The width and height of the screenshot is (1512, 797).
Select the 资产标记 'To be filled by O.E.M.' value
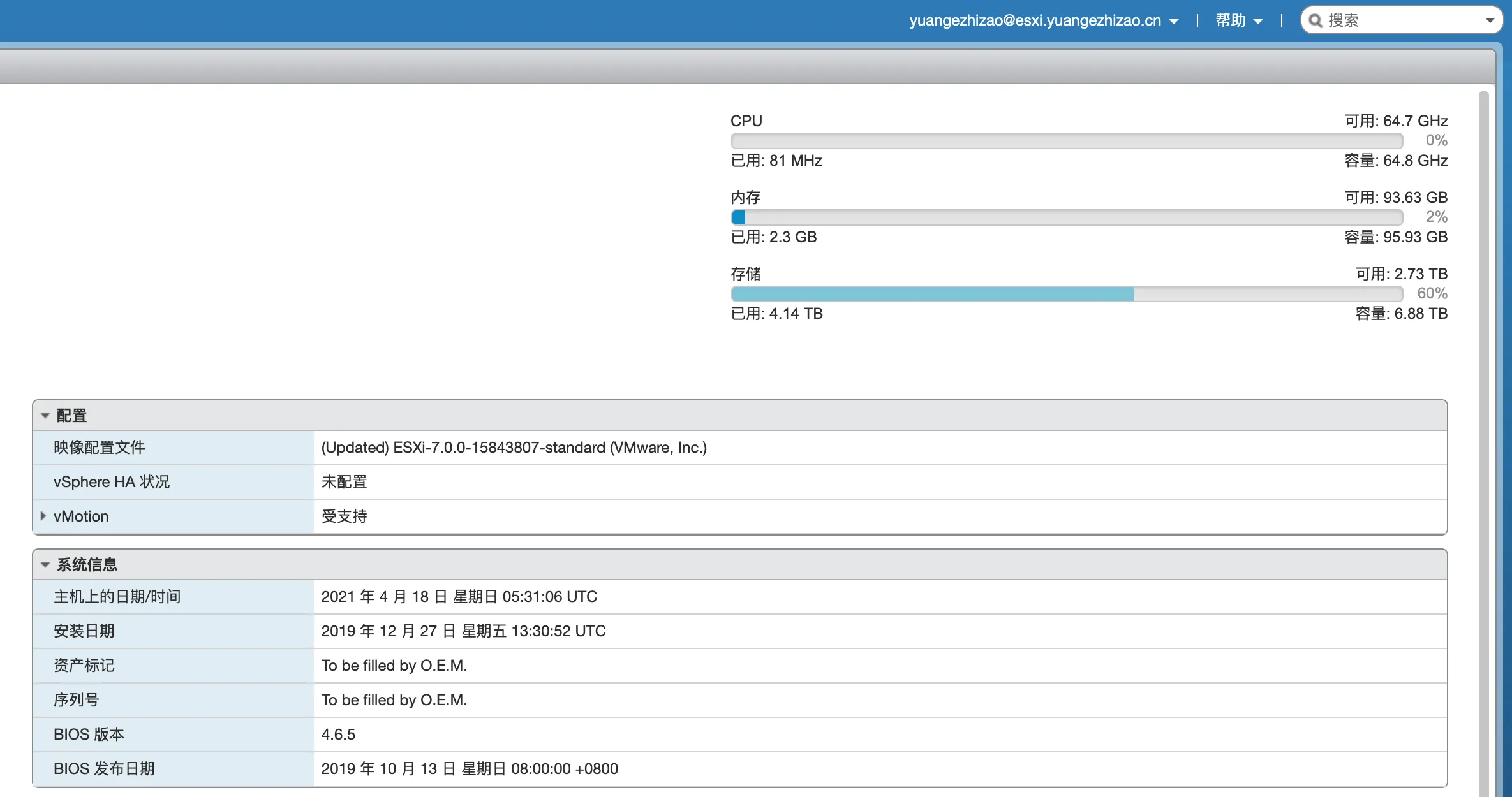coord(394,666)
